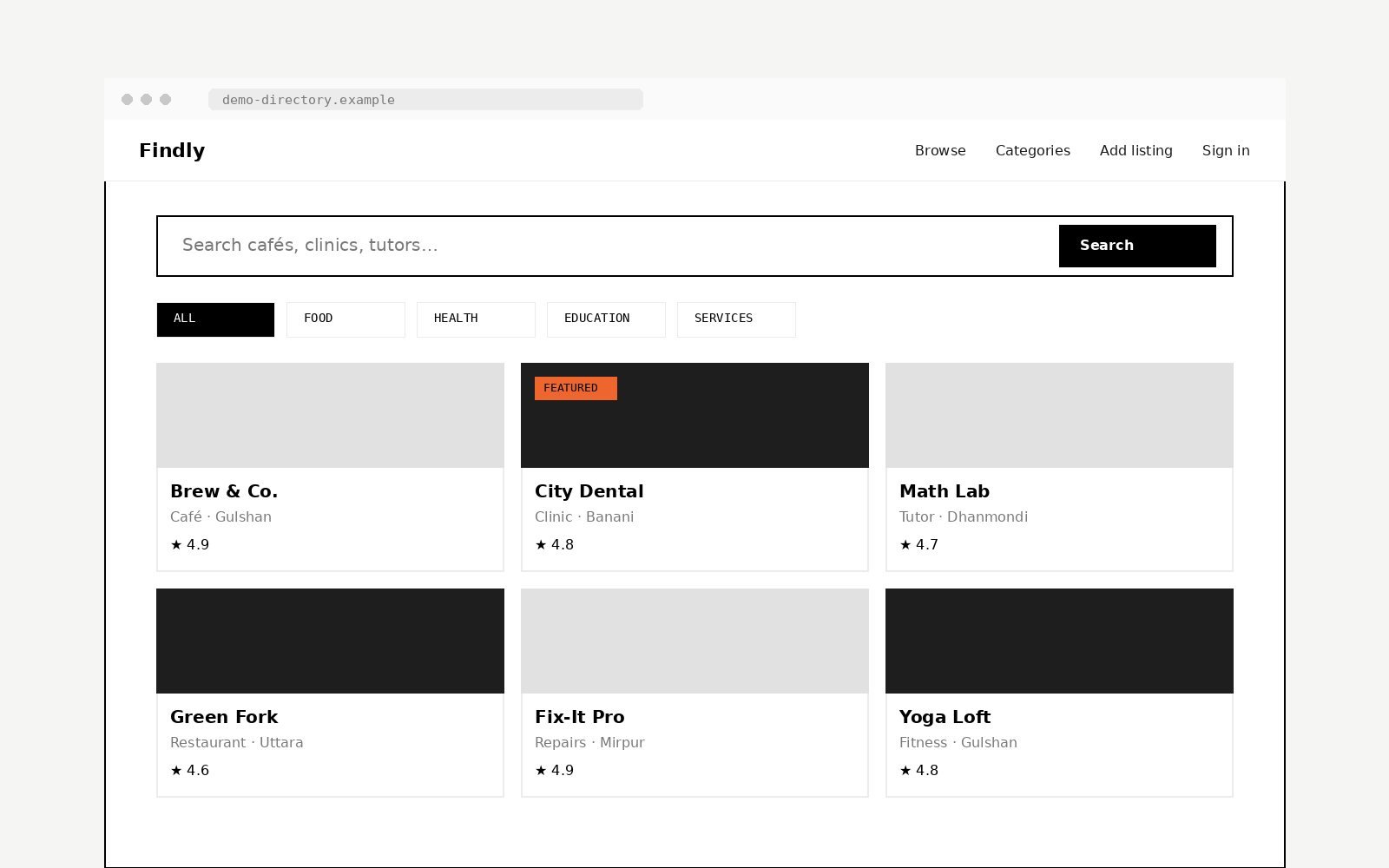
Task: Click the Restaurant · Uttara text
Action: (x=236, y=742)
